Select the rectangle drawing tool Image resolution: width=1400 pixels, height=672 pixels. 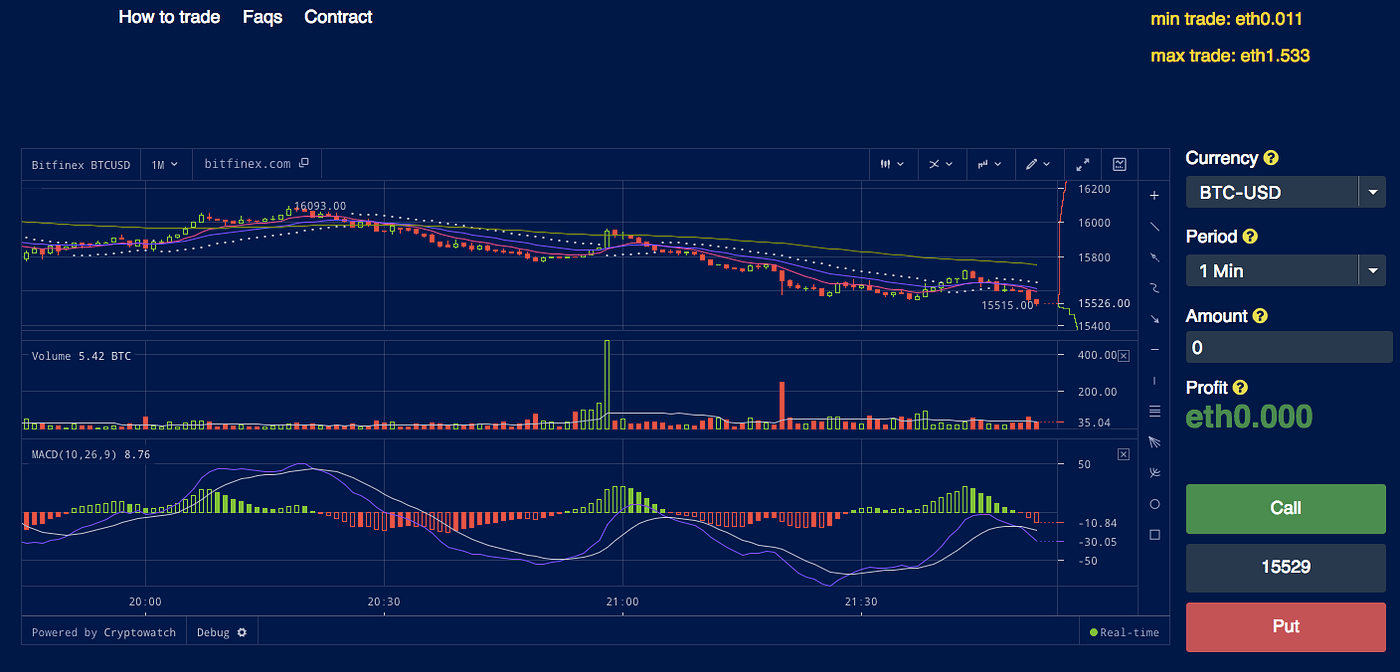tap(1154, 534)
